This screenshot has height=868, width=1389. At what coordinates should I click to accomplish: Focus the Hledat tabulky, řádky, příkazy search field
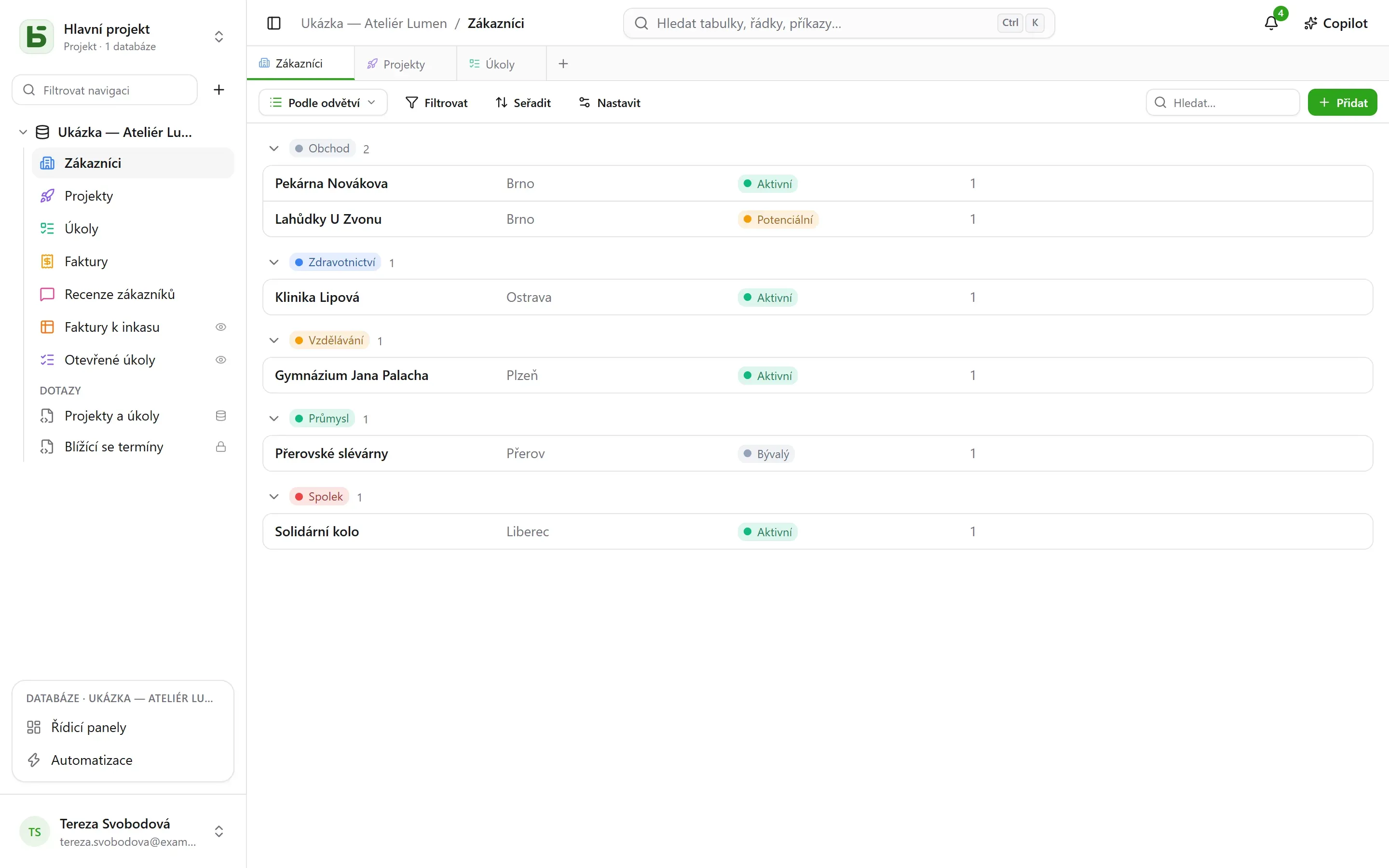pyautogui.click(x=839, y=23)
